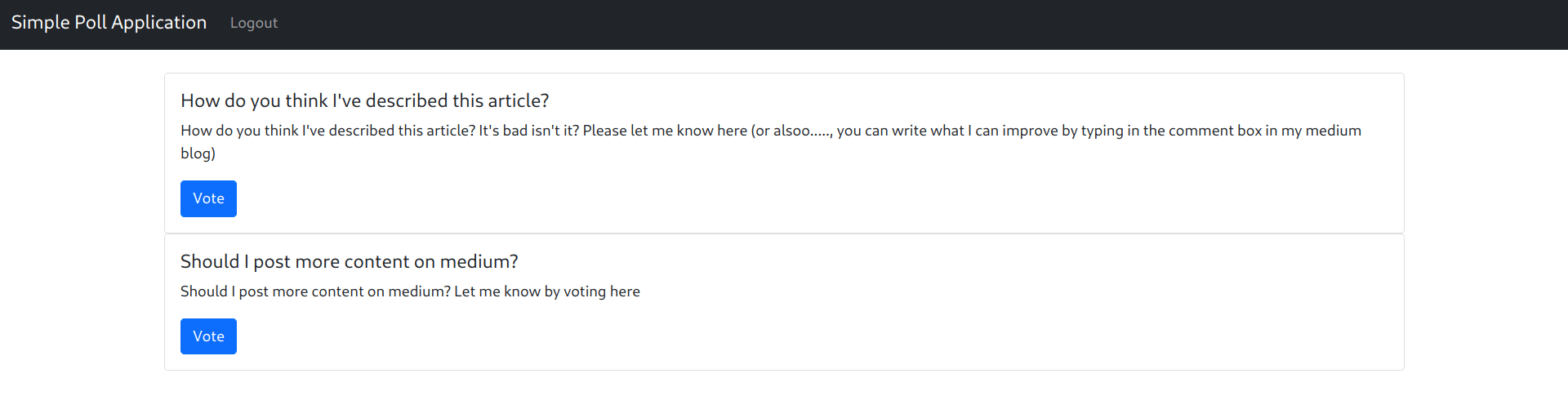
Task: Click the first poll's description paragraph
Action: (x=771, y=141)
